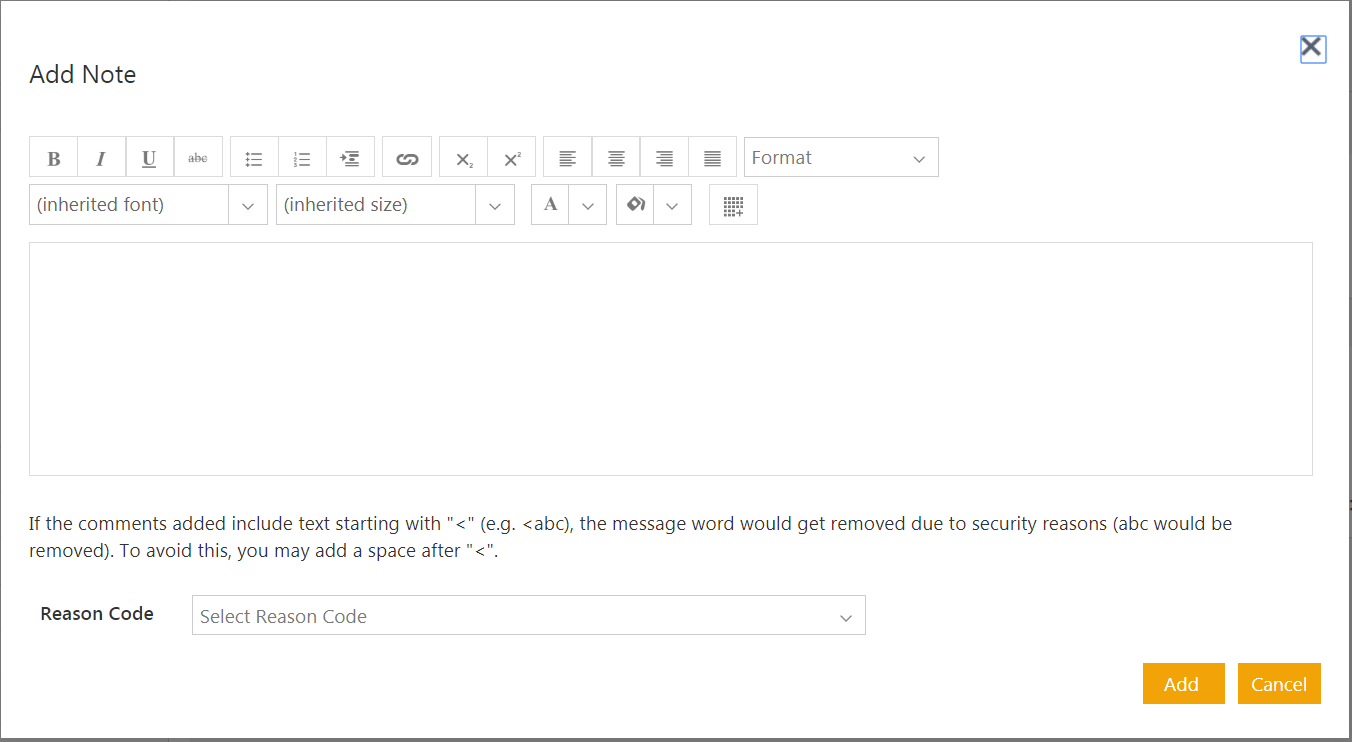Open the Select Reason Code dropdown
Image resolution: width=1352 pixels, height=742 pixels.
(x=528, y=616)
